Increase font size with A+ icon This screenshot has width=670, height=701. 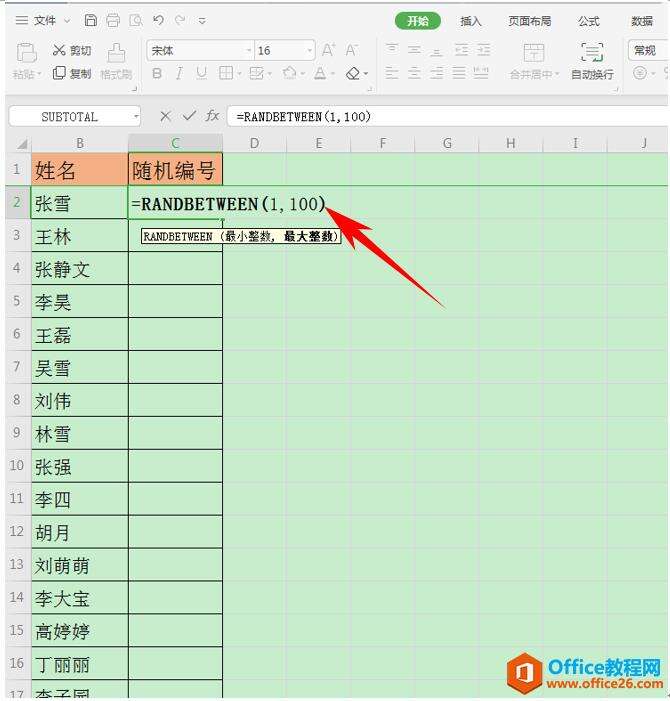(329, 50)
